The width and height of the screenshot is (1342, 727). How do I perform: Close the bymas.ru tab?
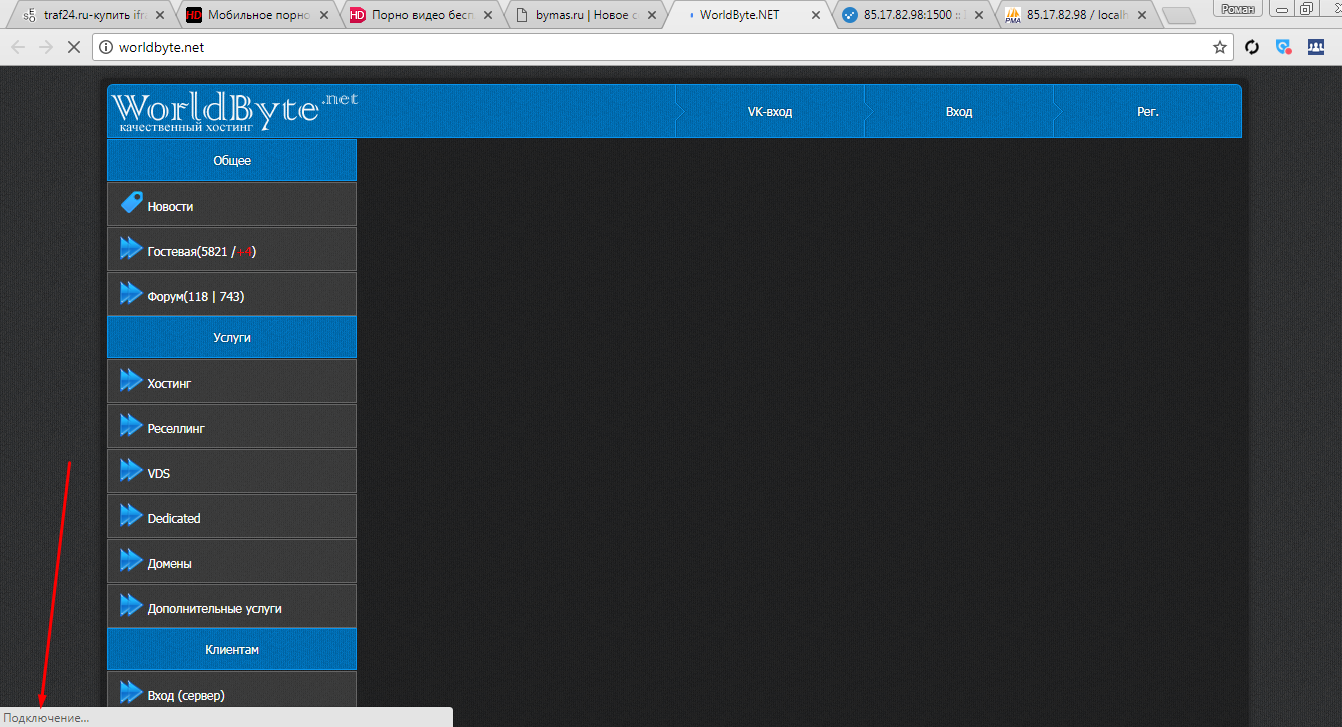point(651,15)
